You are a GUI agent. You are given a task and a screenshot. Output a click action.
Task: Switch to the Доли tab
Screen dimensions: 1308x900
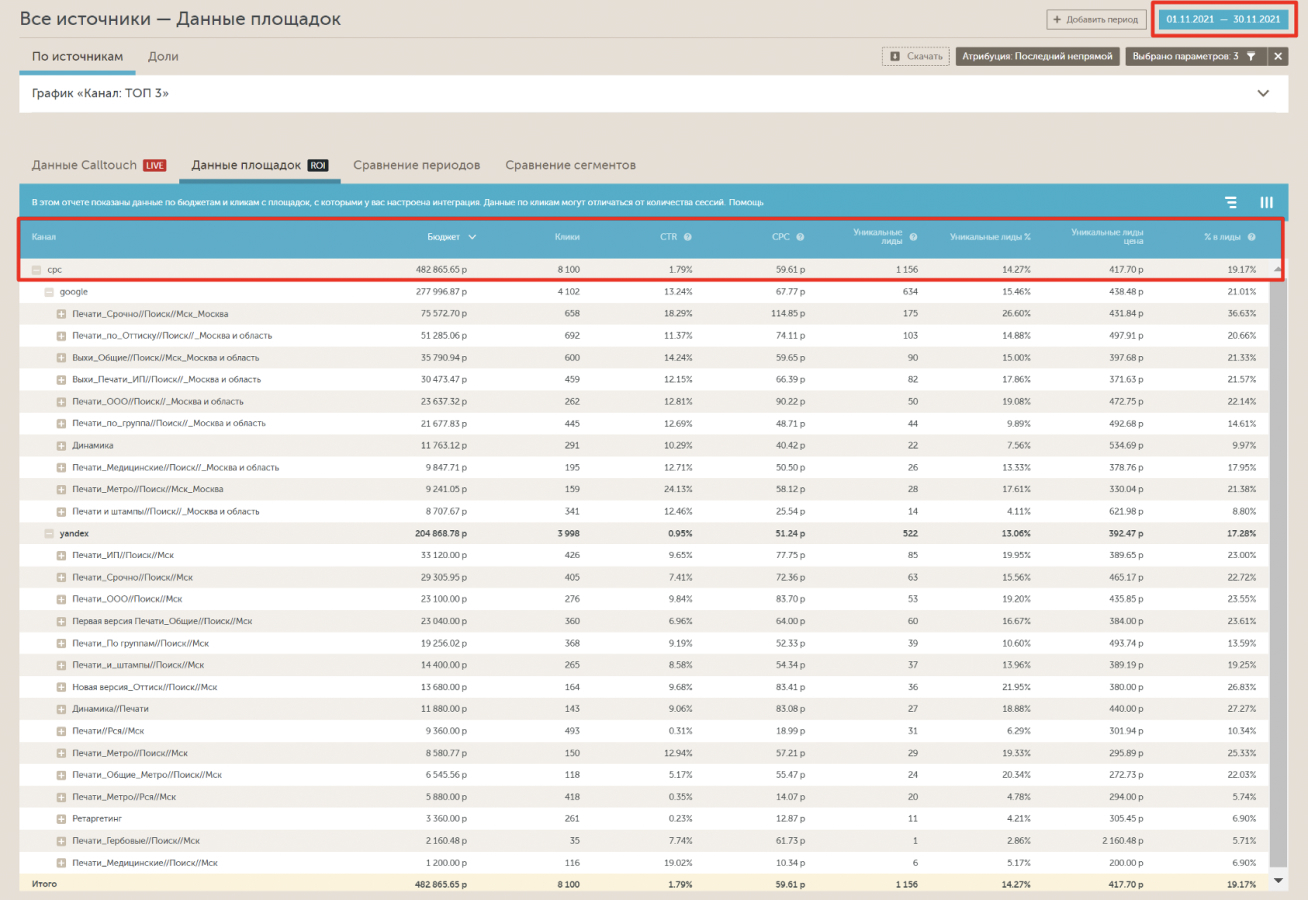[x=163, y=57]
